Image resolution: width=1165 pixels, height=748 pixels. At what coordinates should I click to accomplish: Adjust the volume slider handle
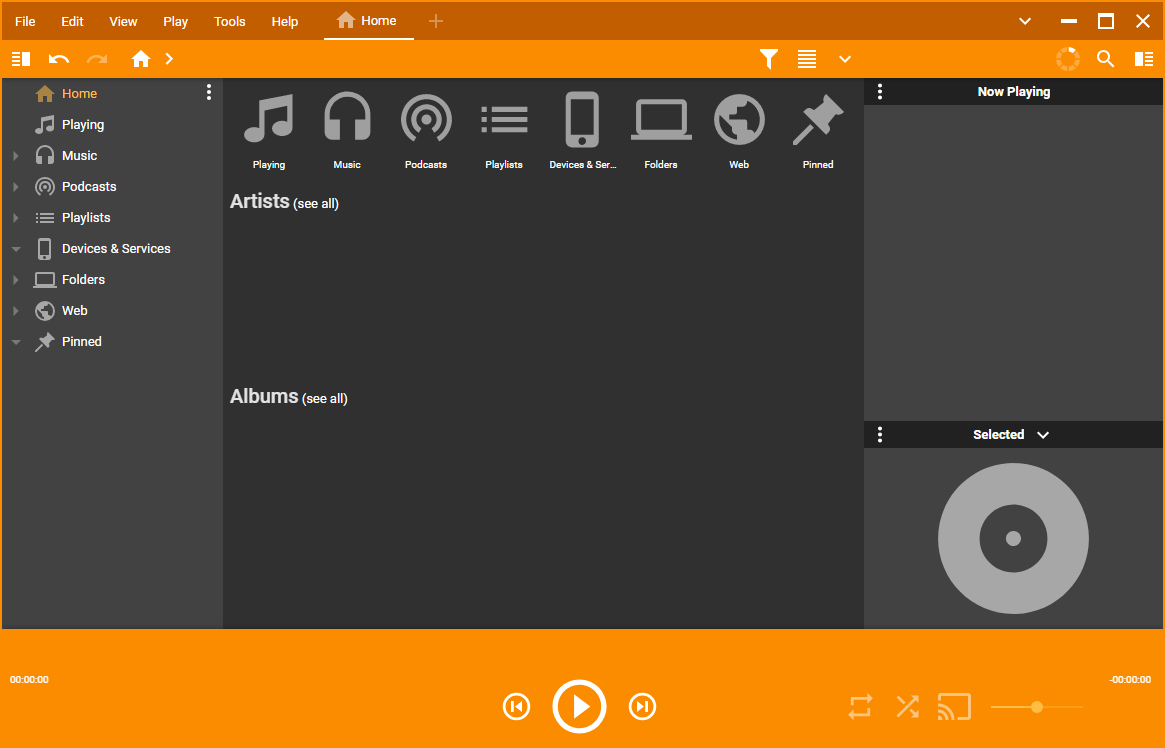(1037, 707)
